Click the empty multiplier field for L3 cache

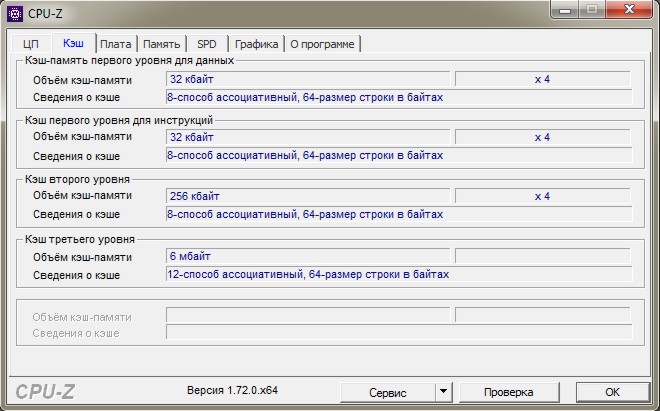pos(543,256)
